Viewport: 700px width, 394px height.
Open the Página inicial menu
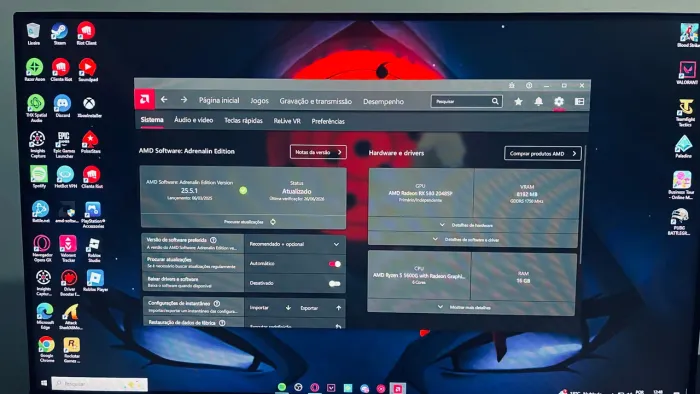click(219, 100)
